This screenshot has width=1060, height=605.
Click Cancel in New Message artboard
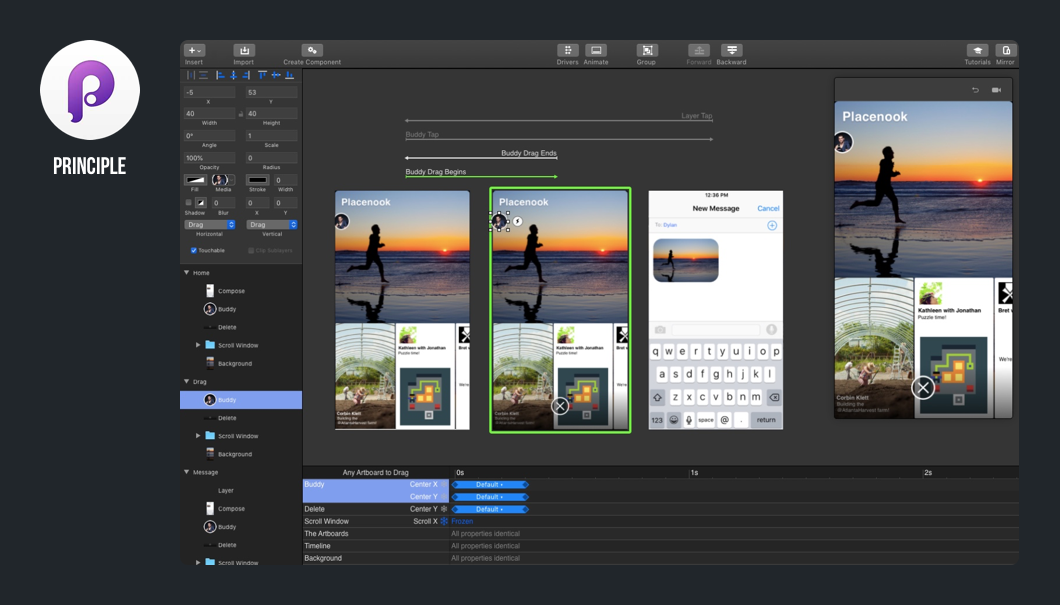(767, 209)
